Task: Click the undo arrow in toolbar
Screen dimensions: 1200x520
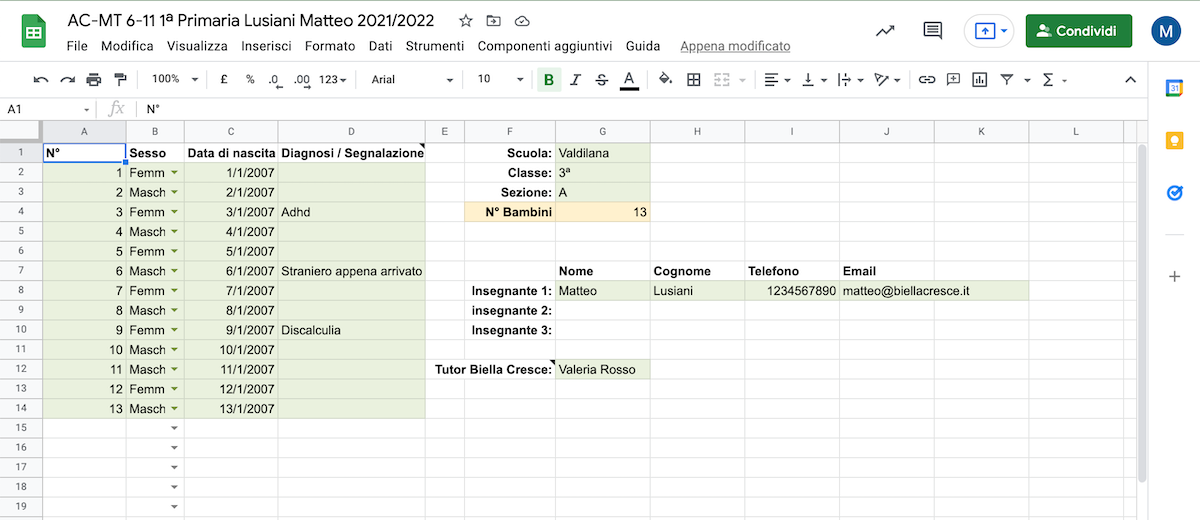Action: click(41, 79)
